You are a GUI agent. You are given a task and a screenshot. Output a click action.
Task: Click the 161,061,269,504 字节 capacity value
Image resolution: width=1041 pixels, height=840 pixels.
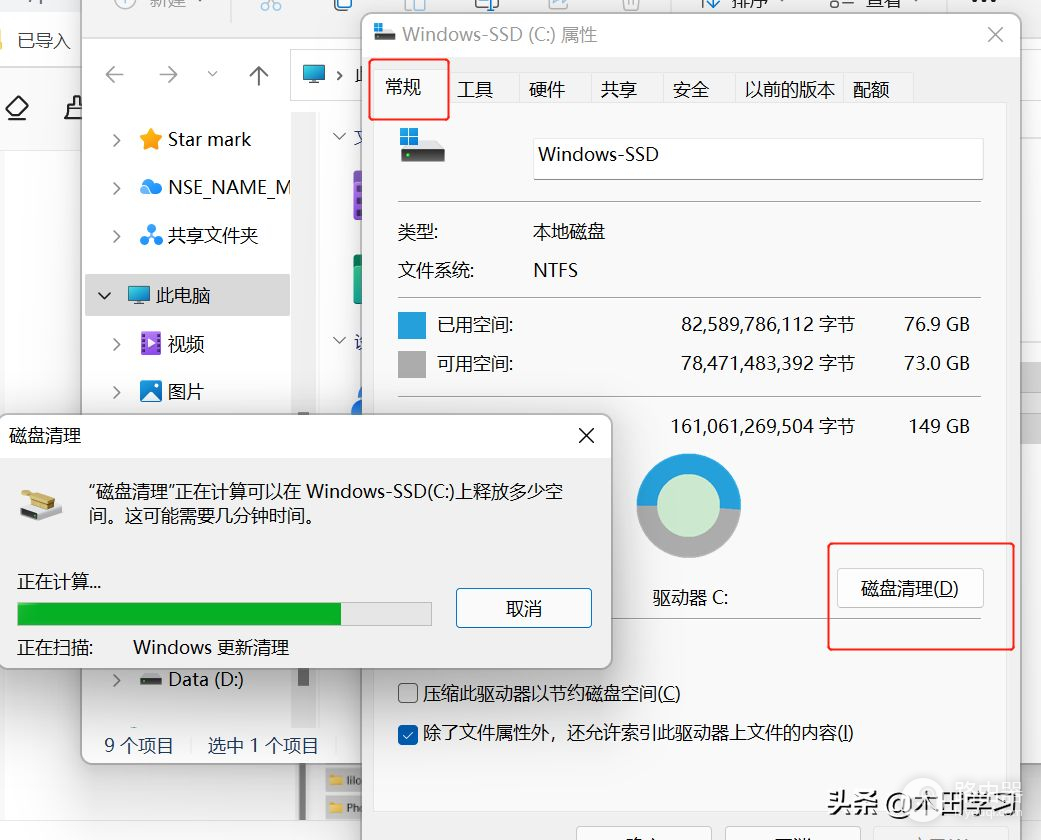point(763,426)
